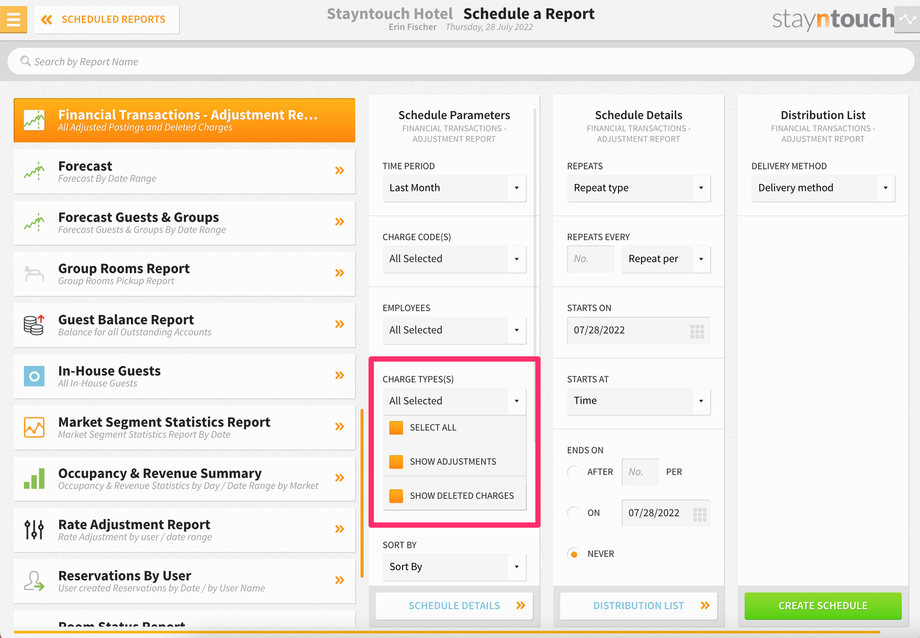Click Market Segment Statistics chart icon
This screenshot has width=920, height=638.
coord(34,427)
